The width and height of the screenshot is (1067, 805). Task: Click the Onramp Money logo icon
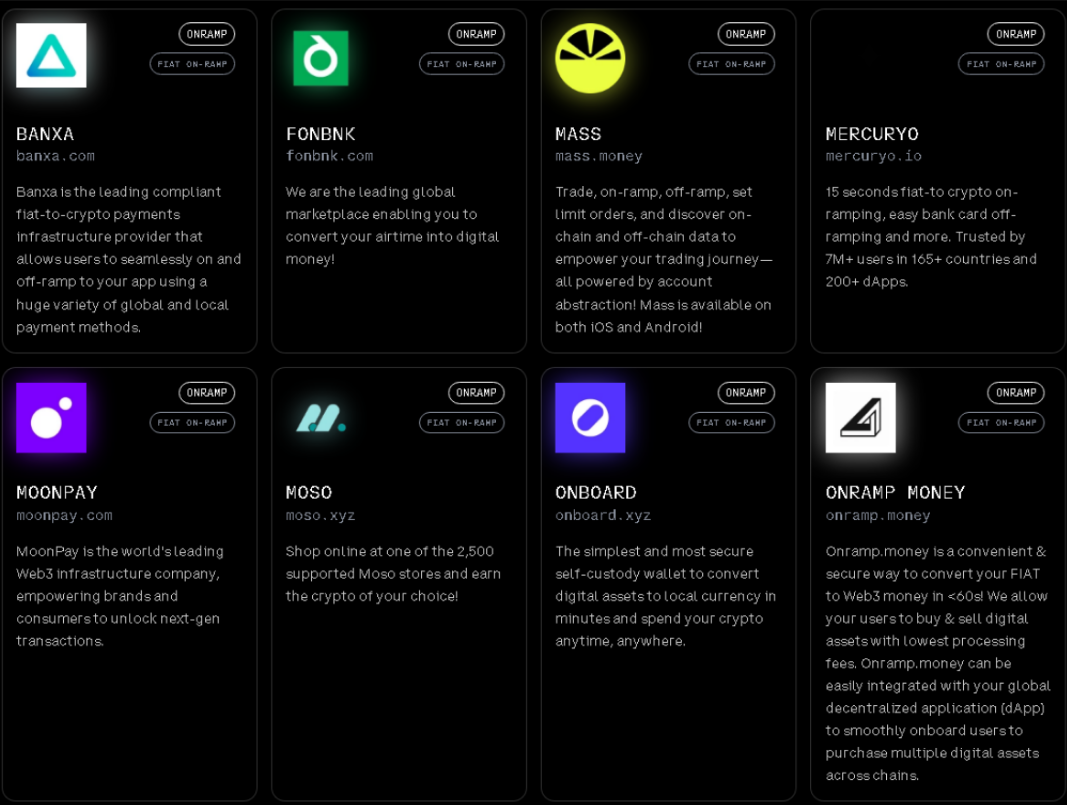click(x=860, y=418)
